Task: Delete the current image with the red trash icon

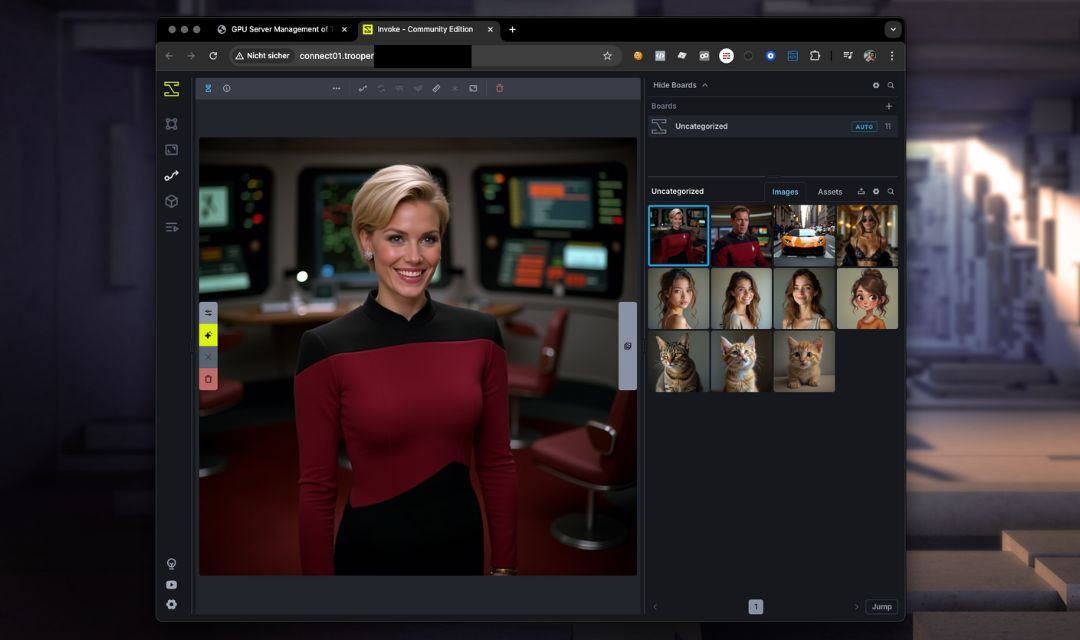Action: (499, 88)
